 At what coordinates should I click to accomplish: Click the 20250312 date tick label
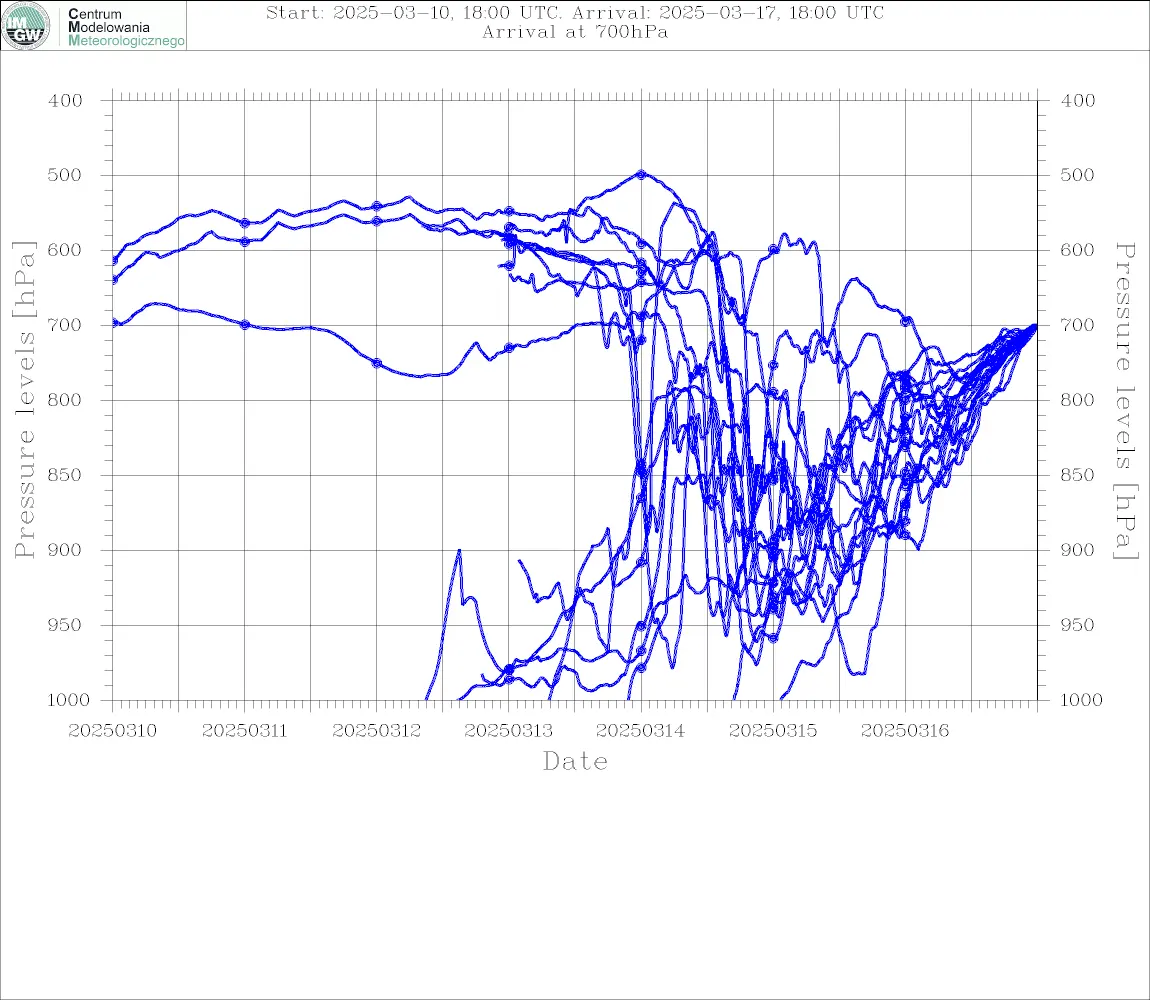point(376,731)
